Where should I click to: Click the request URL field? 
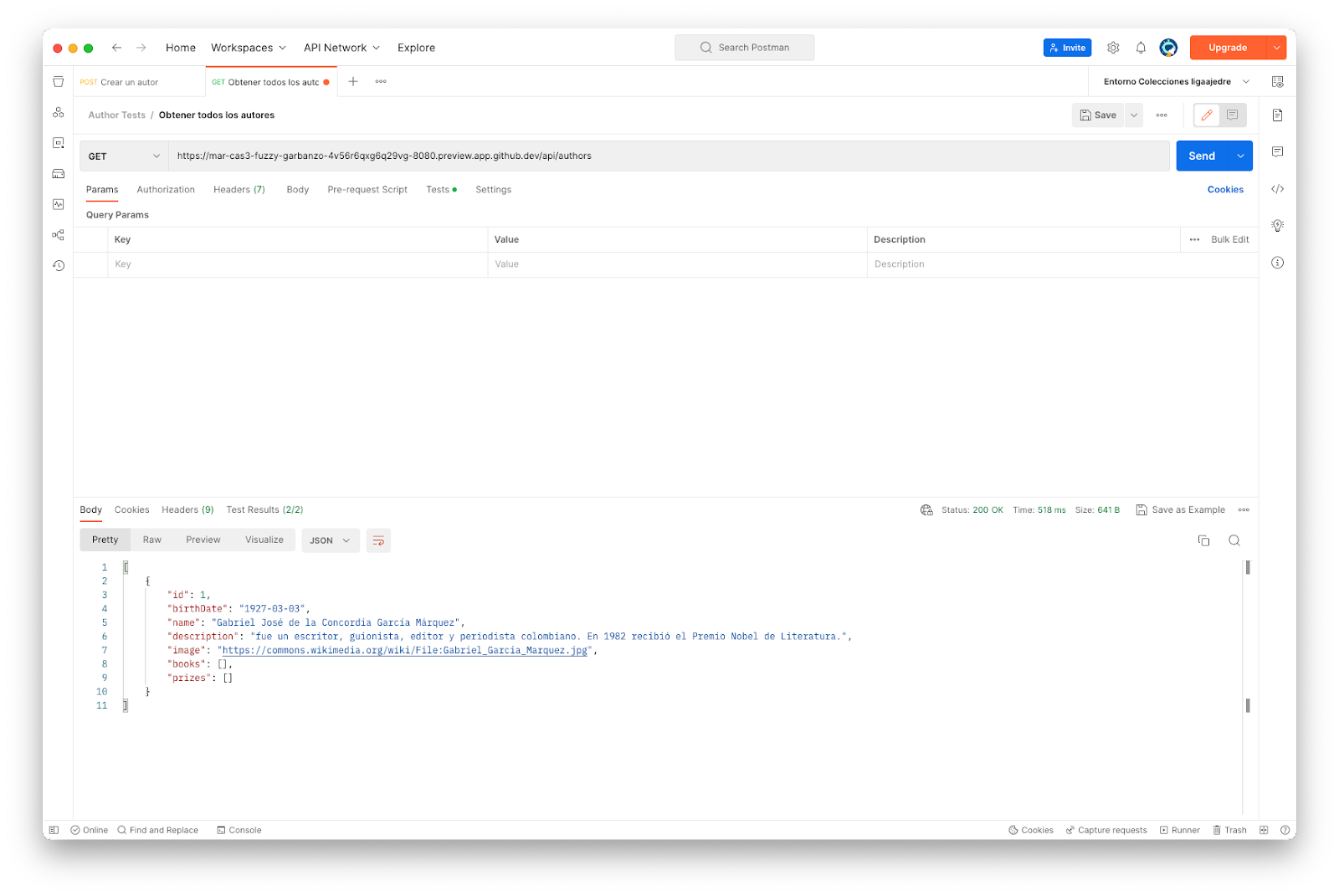point(669,156)
